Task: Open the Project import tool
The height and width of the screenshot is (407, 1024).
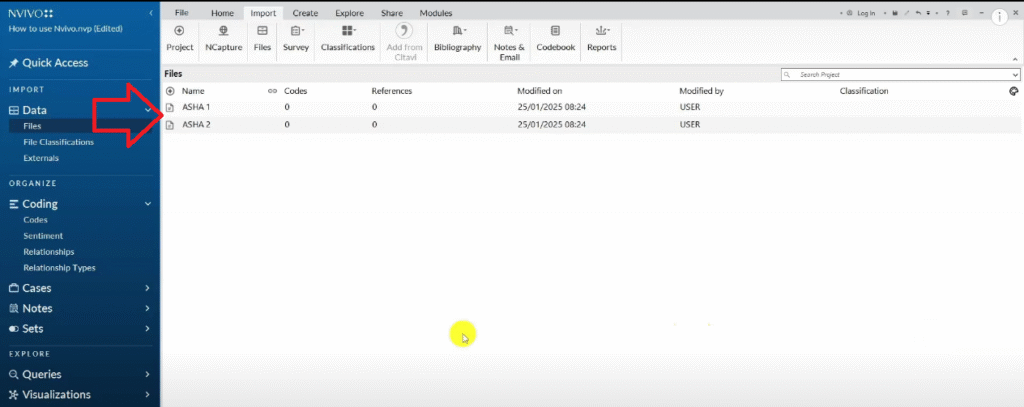Action: click(x=180, y=38)
